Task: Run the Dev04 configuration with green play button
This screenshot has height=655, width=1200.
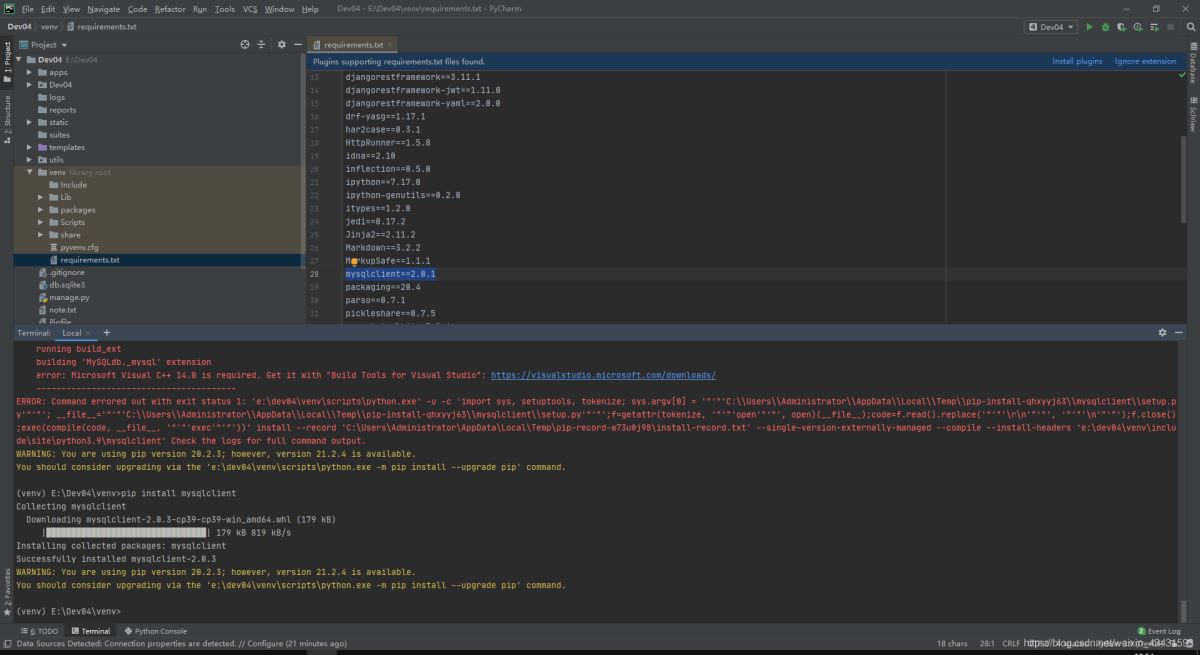Action: pyautogui.click(x=1090, y=27)
